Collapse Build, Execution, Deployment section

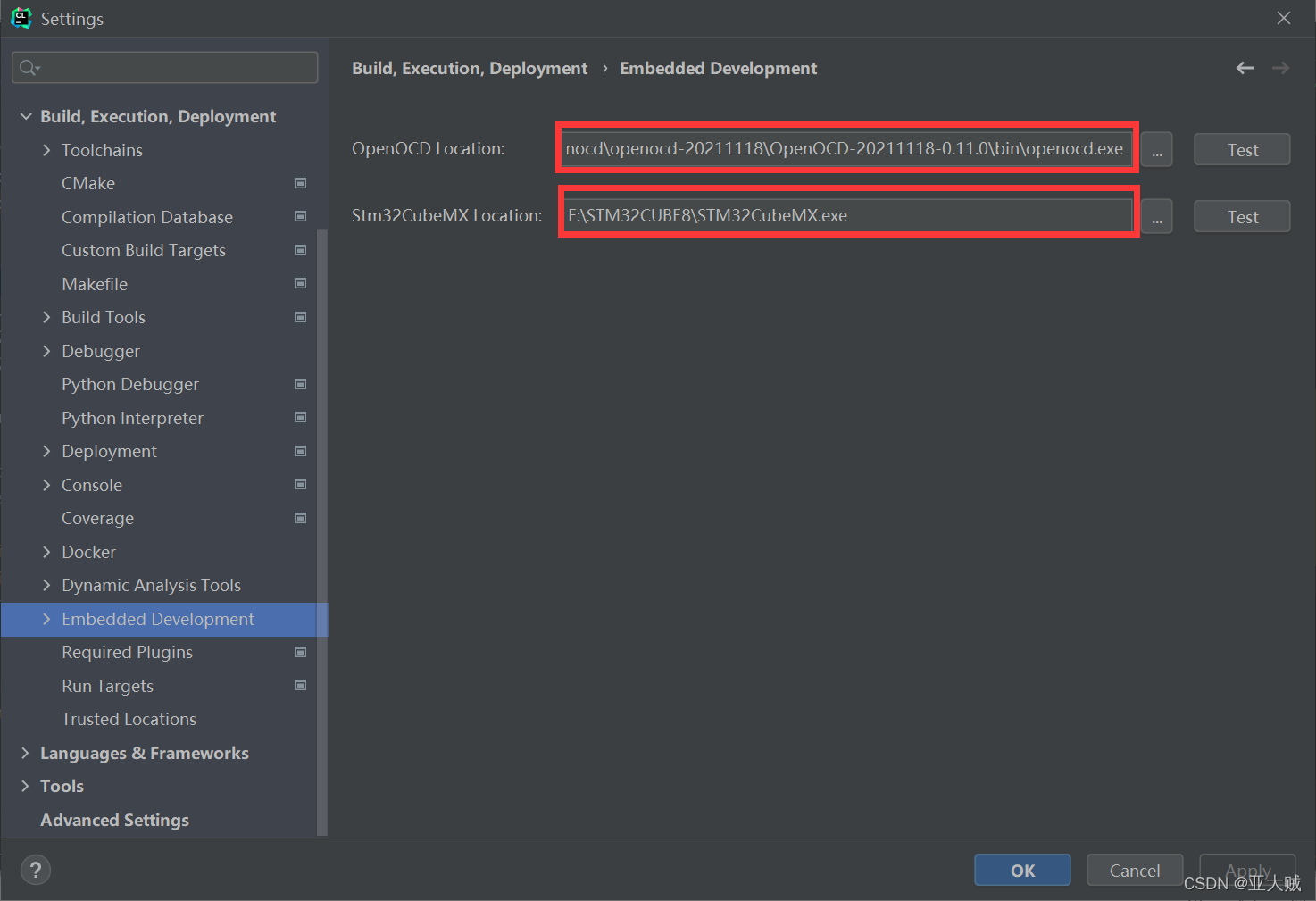coord(26,116)
